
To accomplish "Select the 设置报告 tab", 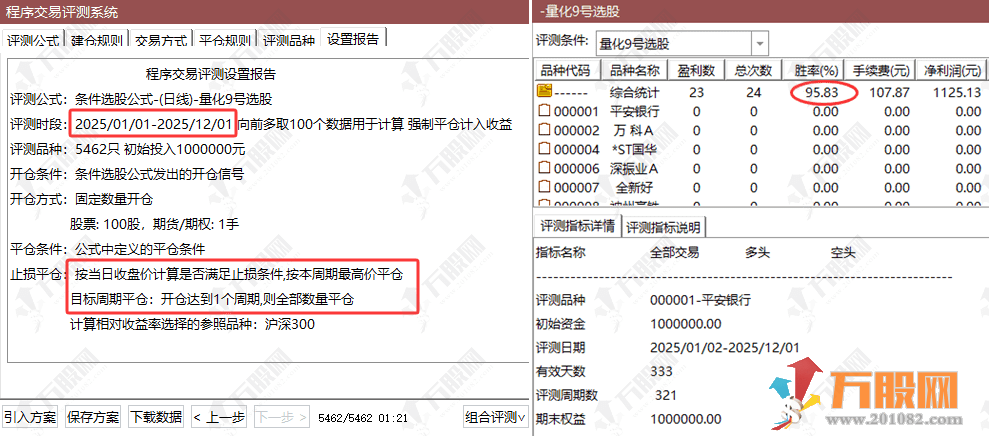I will tap(353, 38).
